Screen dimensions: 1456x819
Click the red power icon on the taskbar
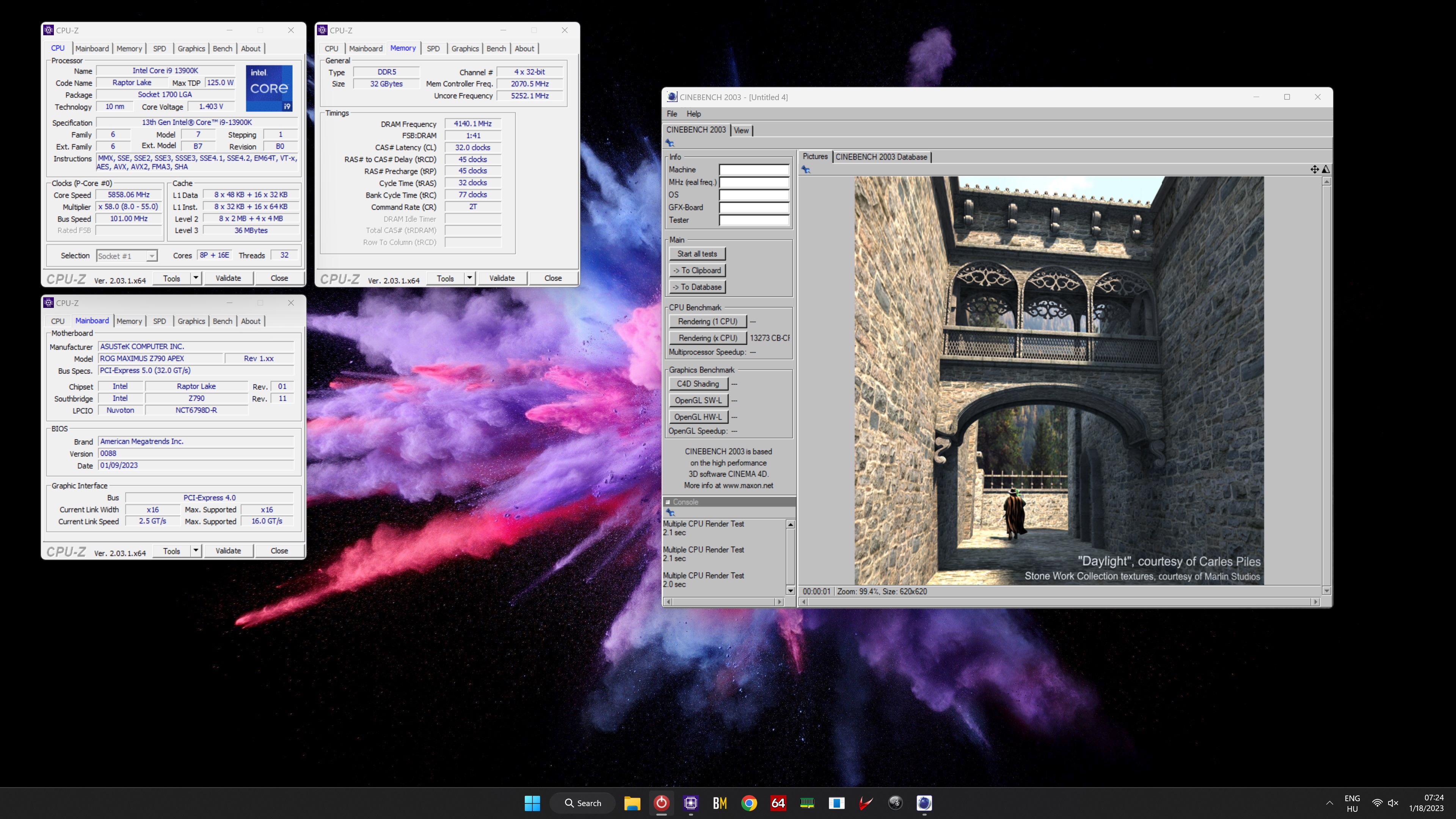pos(661,803)
